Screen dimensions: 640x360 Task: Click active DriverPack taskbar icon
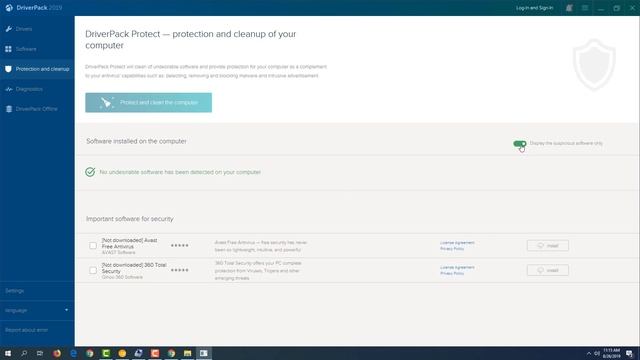point(204,353)
